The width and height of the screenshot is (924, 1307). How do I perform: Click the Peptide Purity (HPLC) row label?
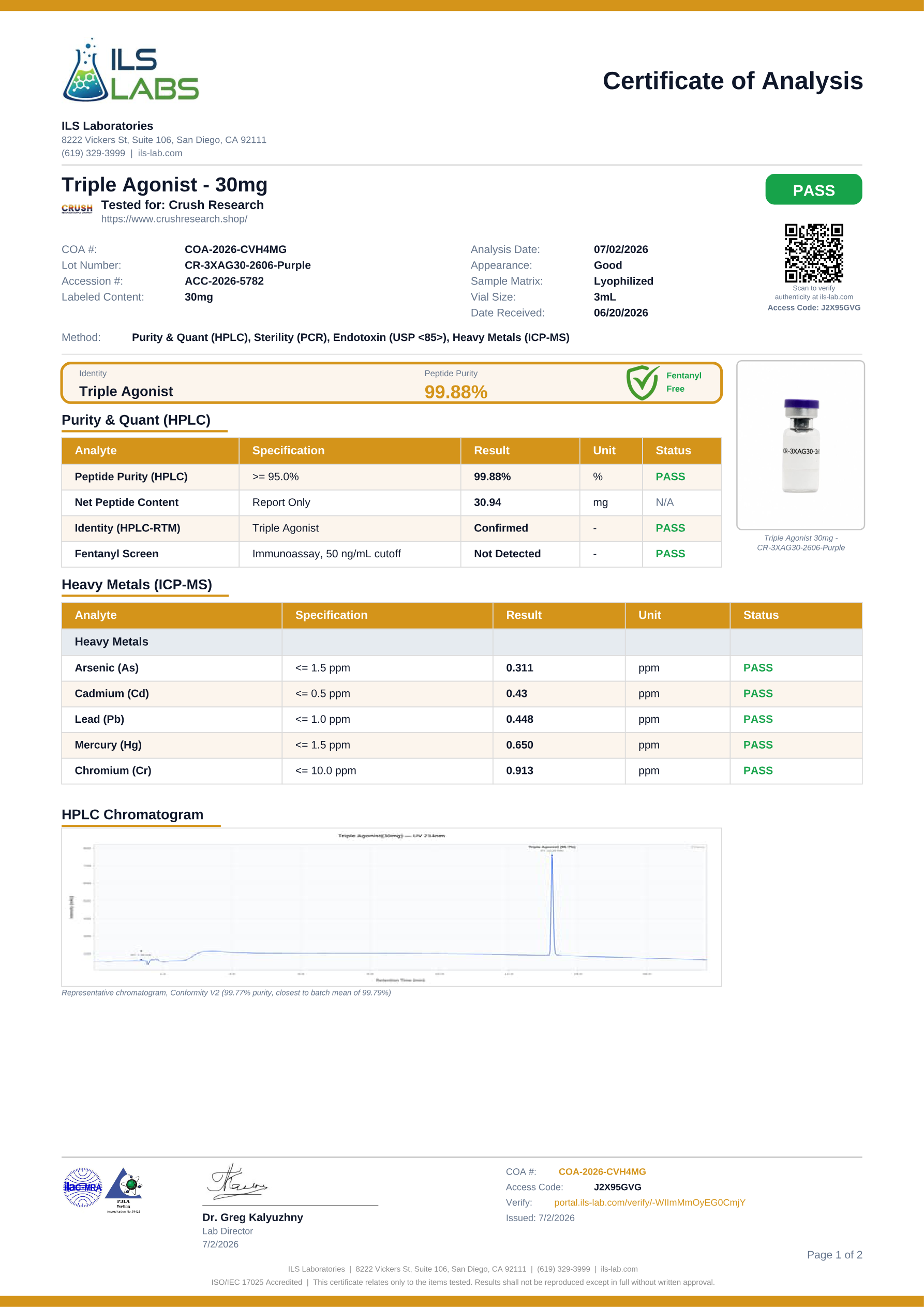(131, 477)
